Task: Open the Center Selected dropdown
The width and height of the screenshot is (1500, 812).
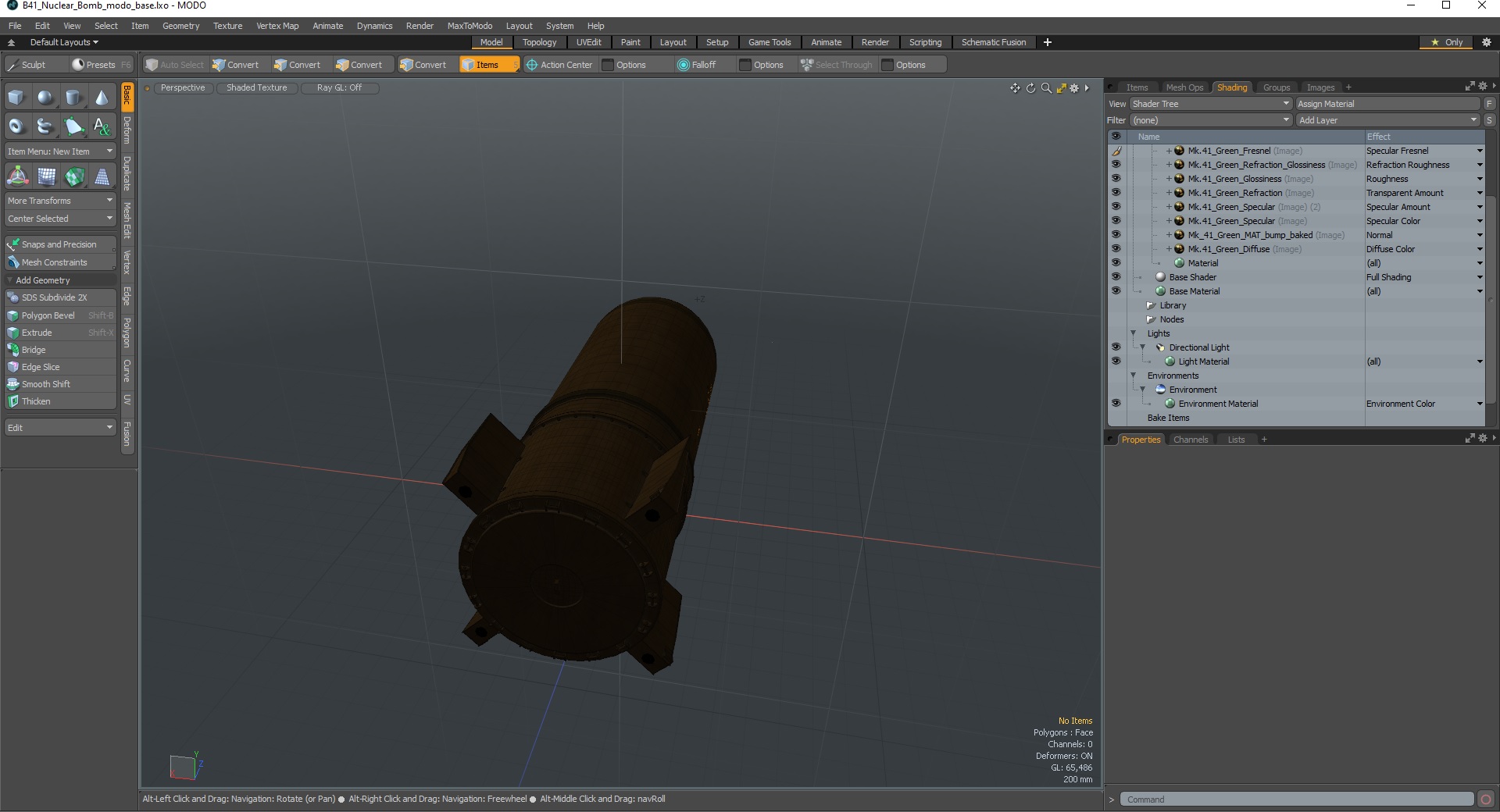Action: coord(60,219)
